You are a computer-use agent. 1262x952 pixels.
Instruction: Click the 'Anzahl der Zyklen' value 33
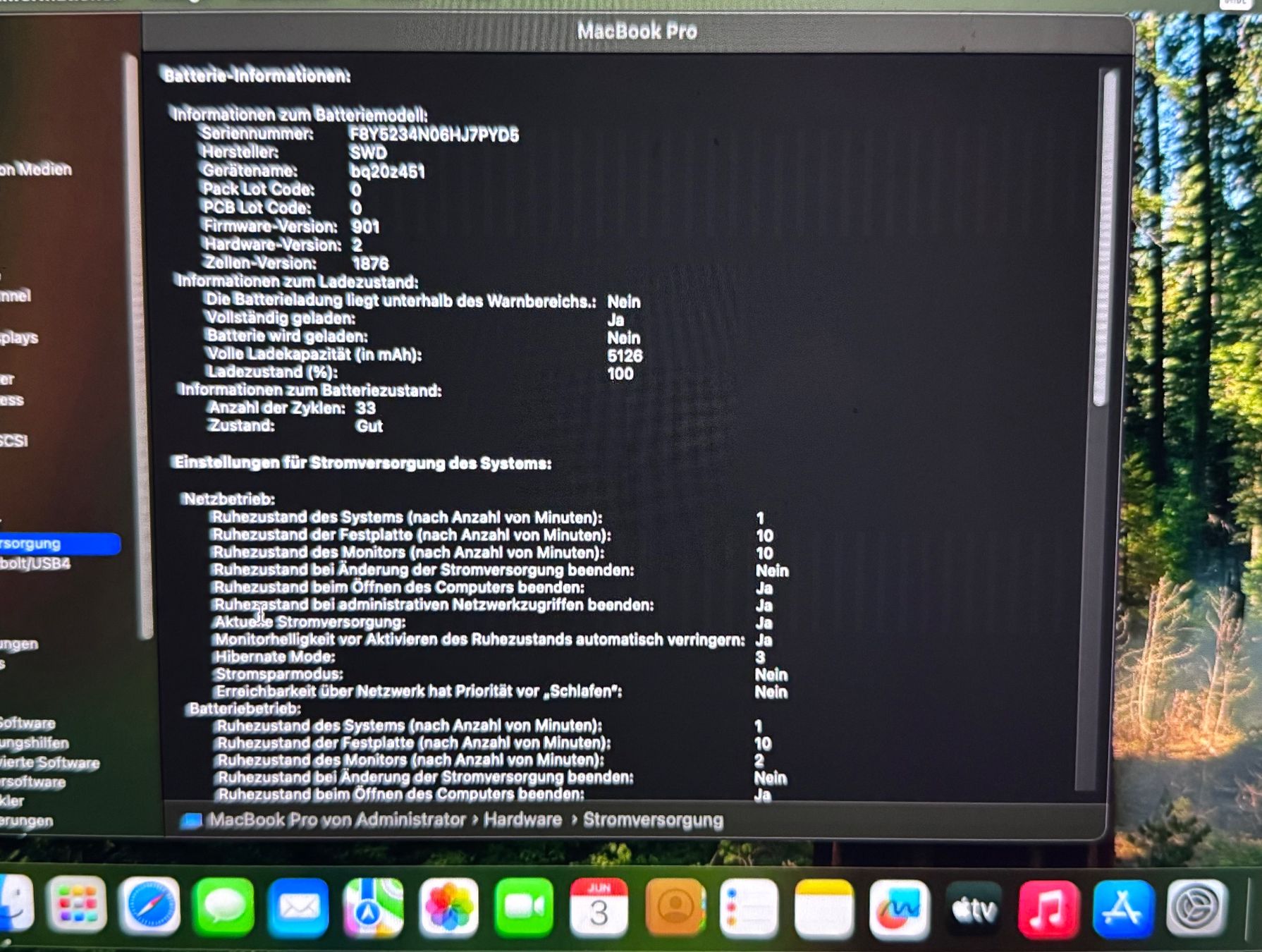point(365,408)
